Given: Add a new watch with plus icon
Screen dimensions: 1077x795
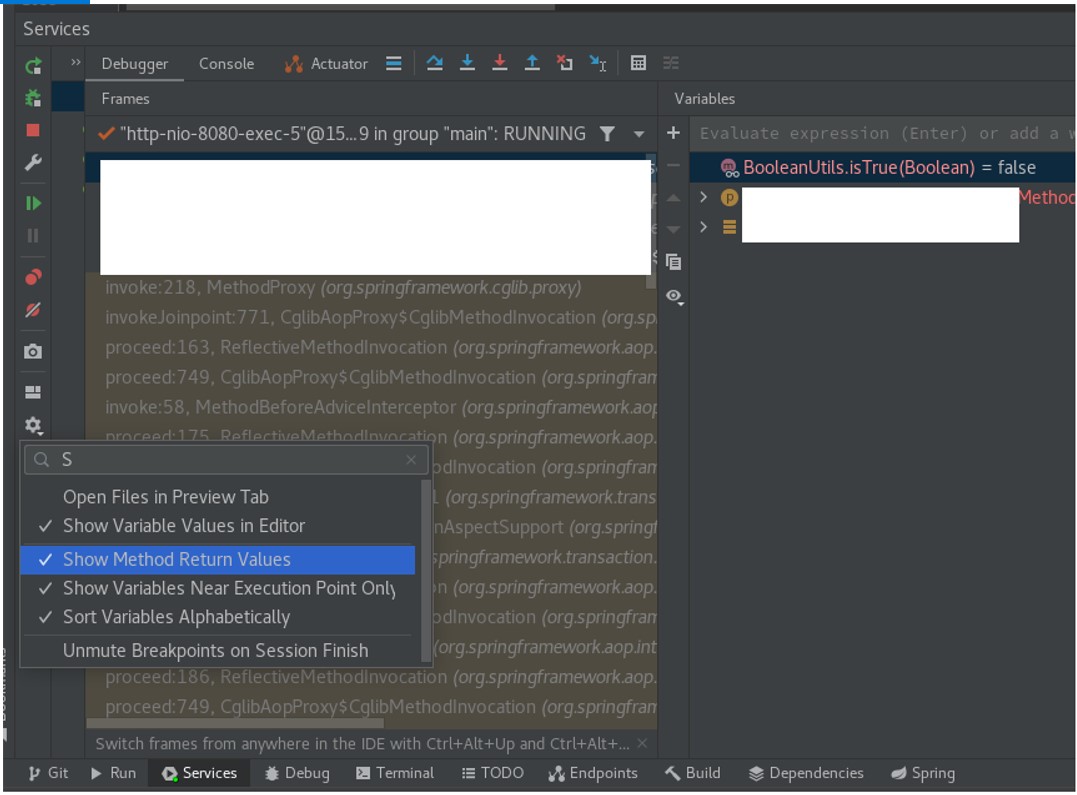Looking at the screenshot, I should tap(673, 133).
